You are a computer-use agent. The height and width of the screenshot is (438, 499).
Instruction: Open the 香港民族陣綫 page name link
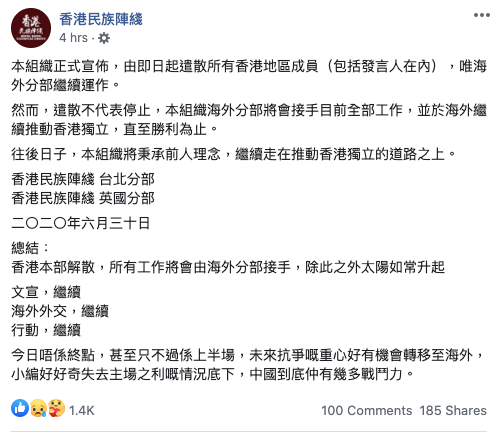101,19
